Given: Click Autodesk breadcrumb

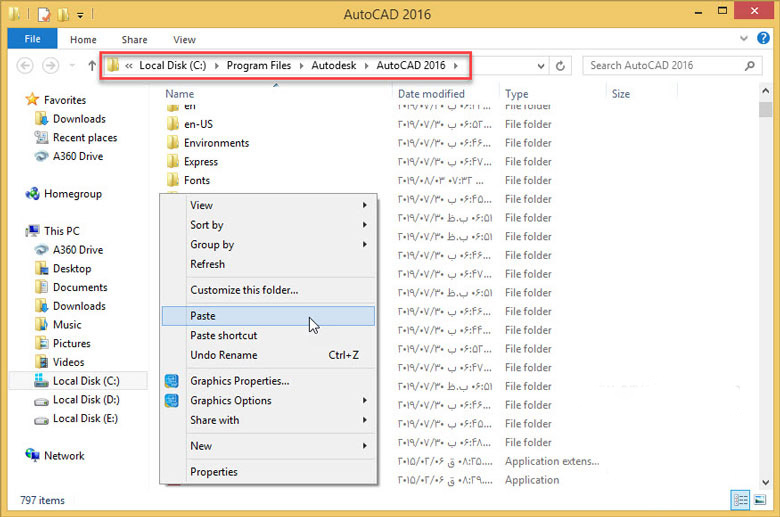Looking at the screenshot, I should tap(333, 66).
